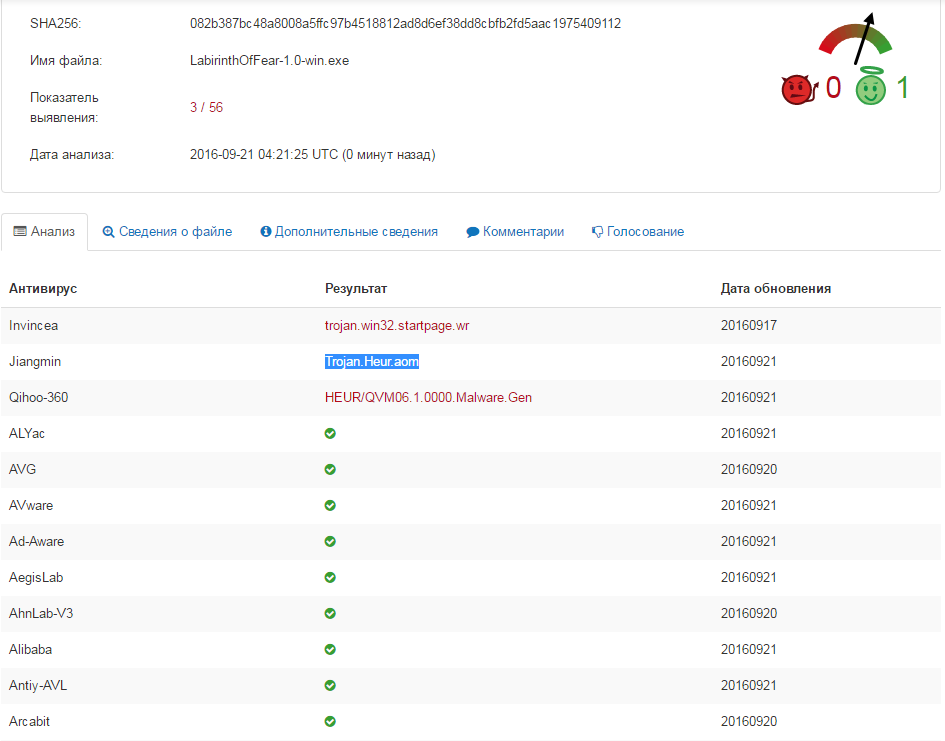Click the Имя файла label
Image resolution: width=945 pixels, height=741 pixels.
click(66, 60)
